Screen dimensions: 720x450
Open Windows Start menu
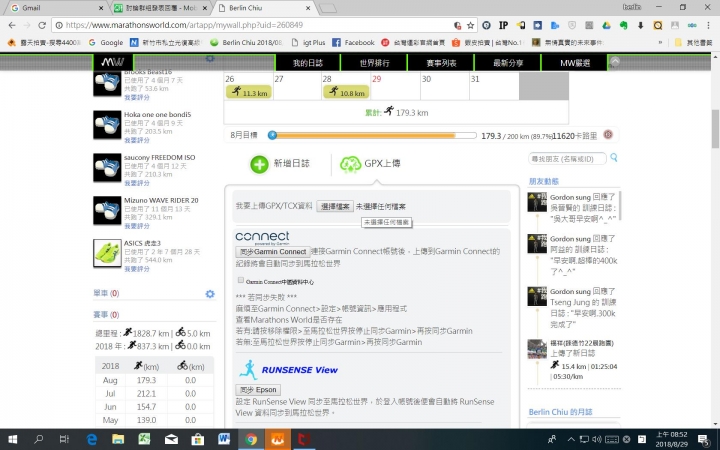tap(12, 439)
